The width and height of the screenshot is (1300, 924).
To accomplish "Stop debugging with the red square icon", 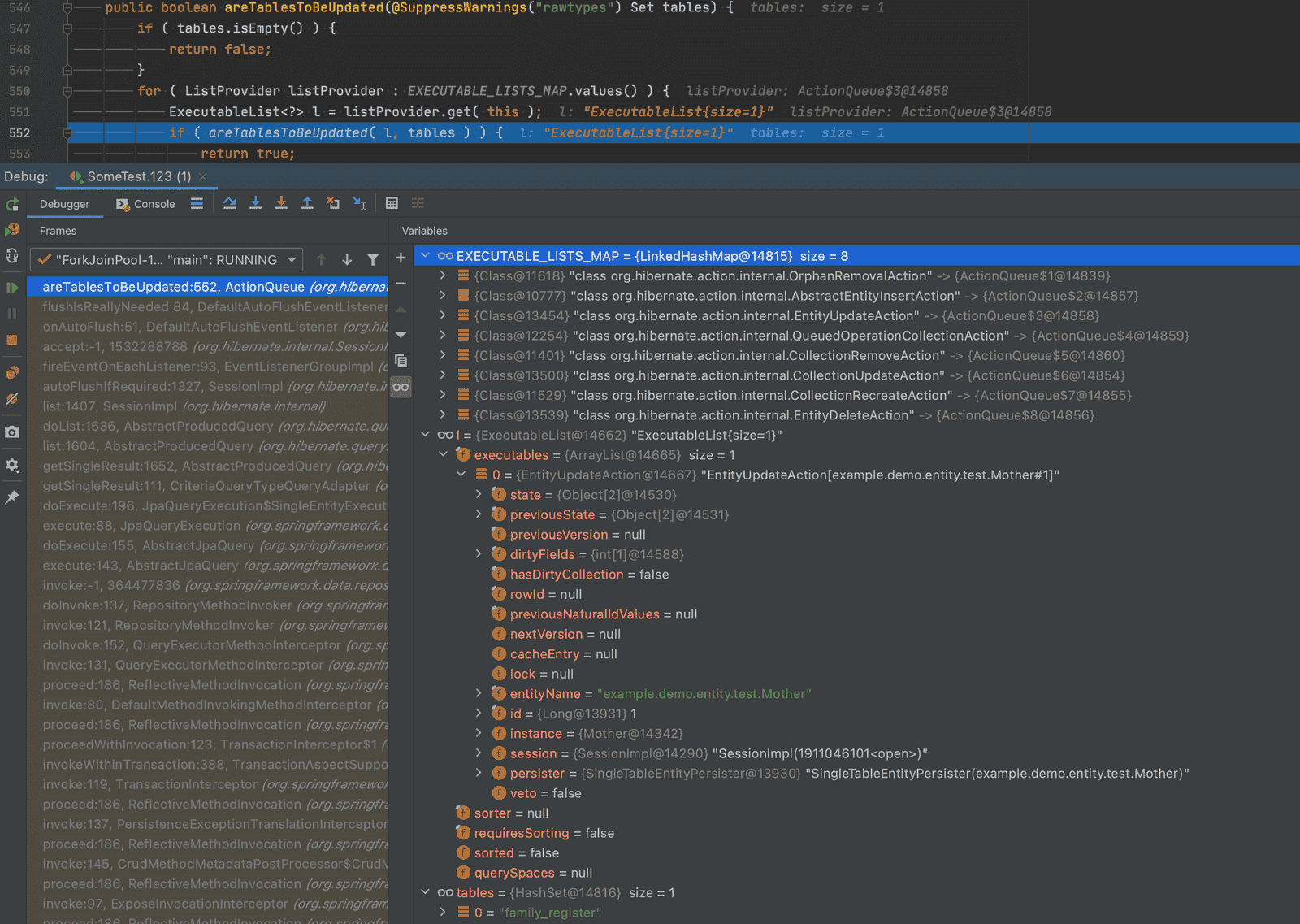I will [12, 340].
